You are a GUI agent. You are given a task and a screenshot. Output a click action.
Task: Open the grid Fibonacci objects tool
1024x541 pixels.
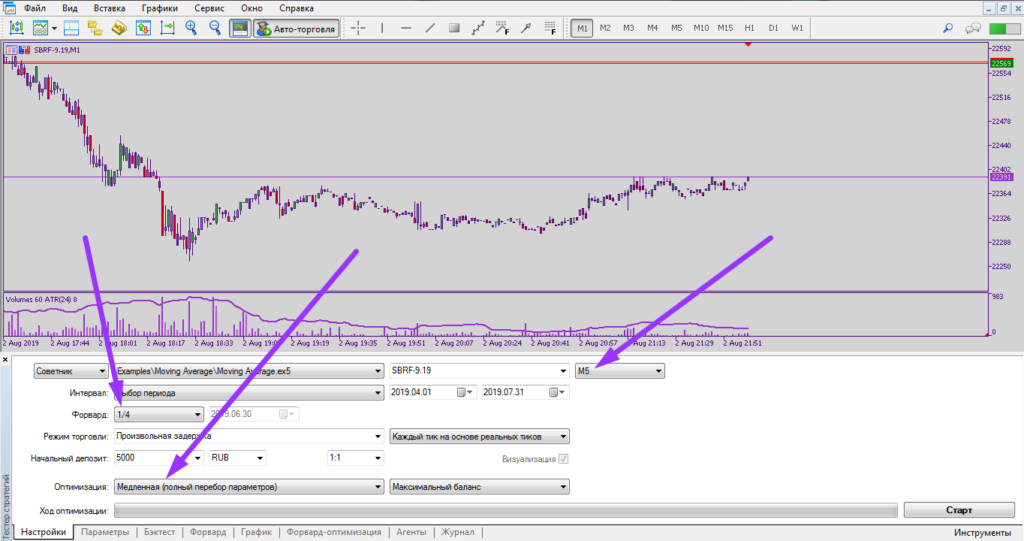point(550,28)
